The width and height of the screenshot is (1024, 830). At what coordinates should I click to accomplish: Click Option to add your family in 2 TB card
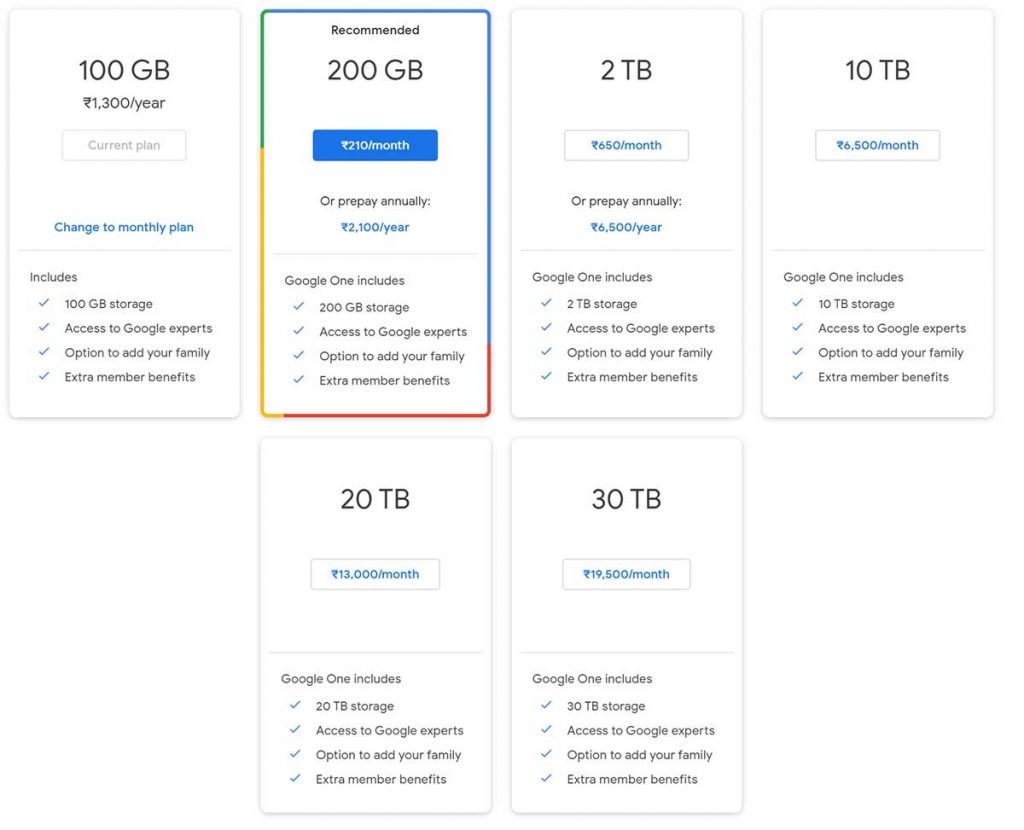point(639,353)
